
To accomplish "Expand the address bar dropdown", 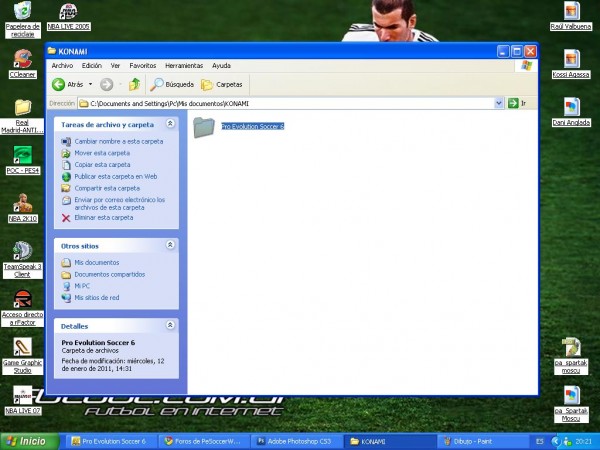I will [x=499, y=103].
